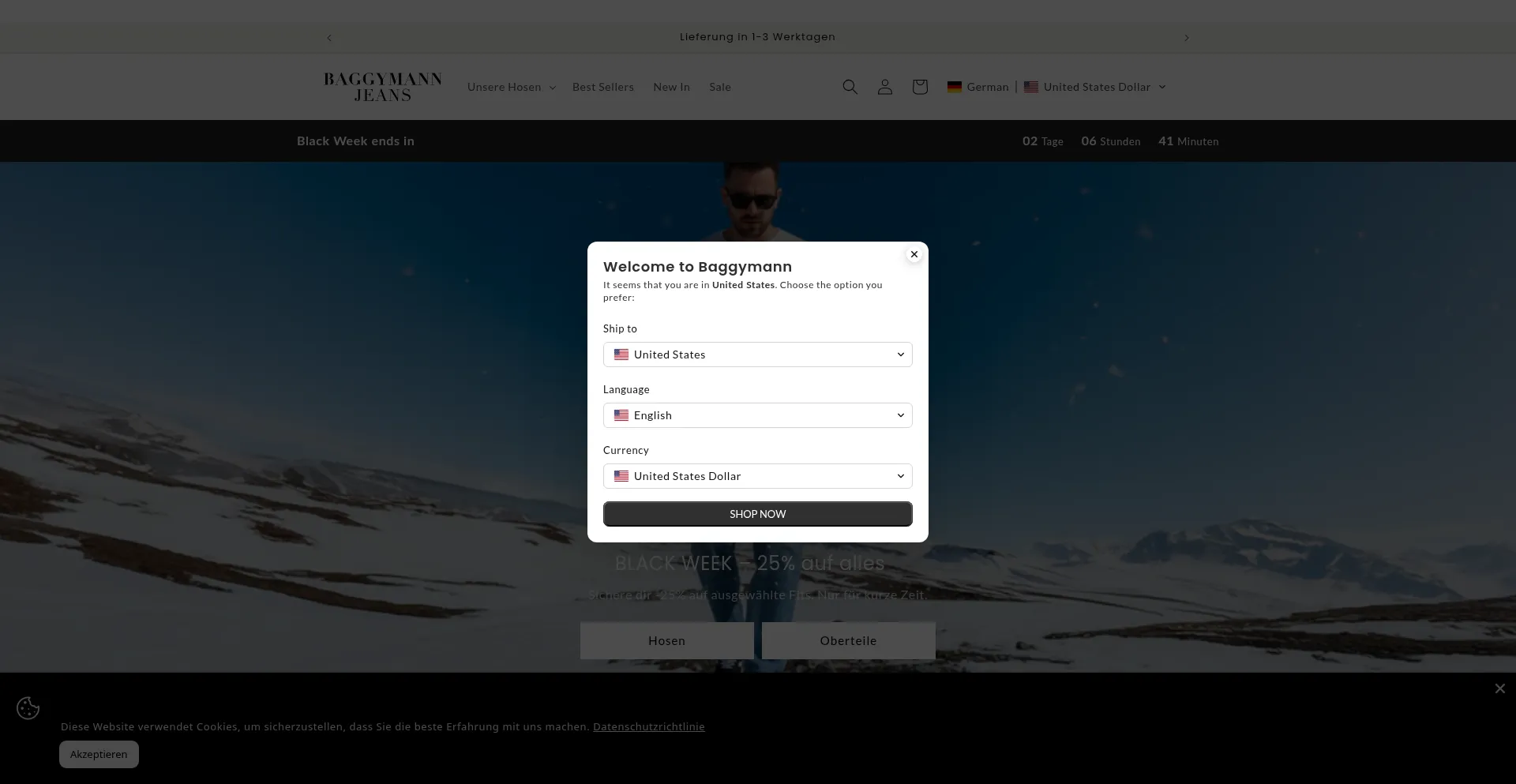This screenshot has height=784, width=1516.
Task: Open the Sale menu item
Action: [719, 87]
